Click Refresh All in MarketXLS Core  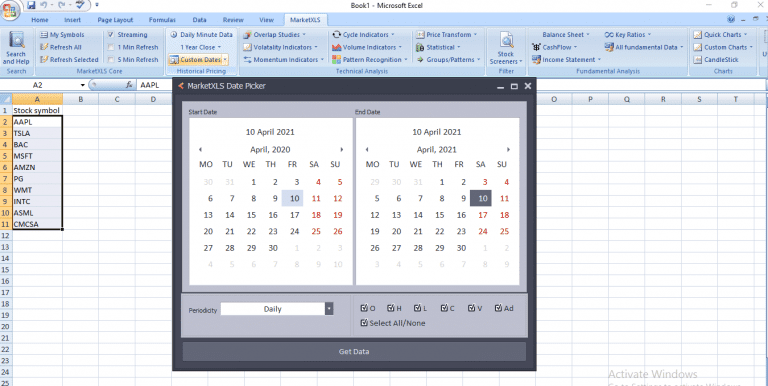point(61,47)
